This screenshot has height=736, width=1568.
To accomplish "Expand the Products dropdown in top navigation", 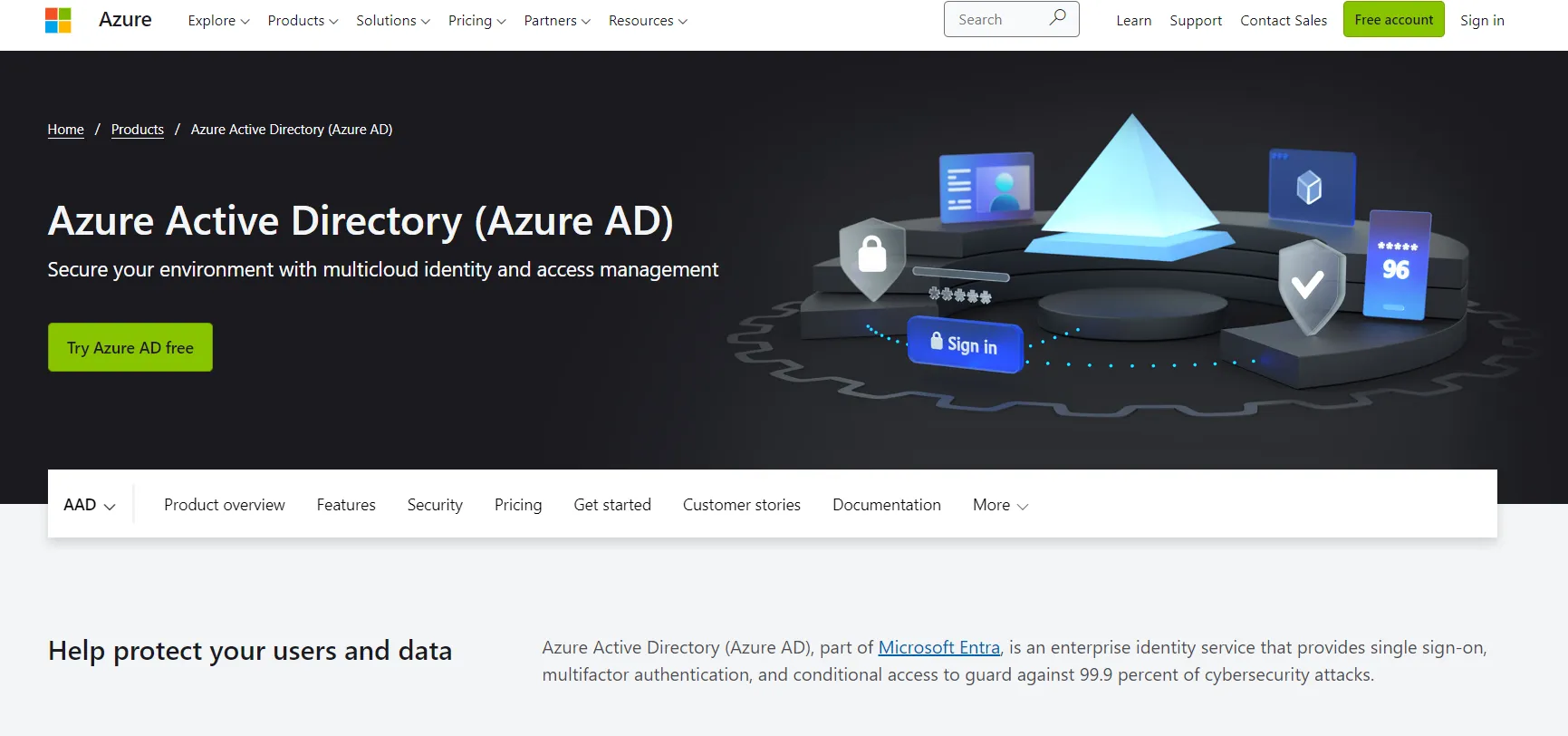I will click(303, 20).
